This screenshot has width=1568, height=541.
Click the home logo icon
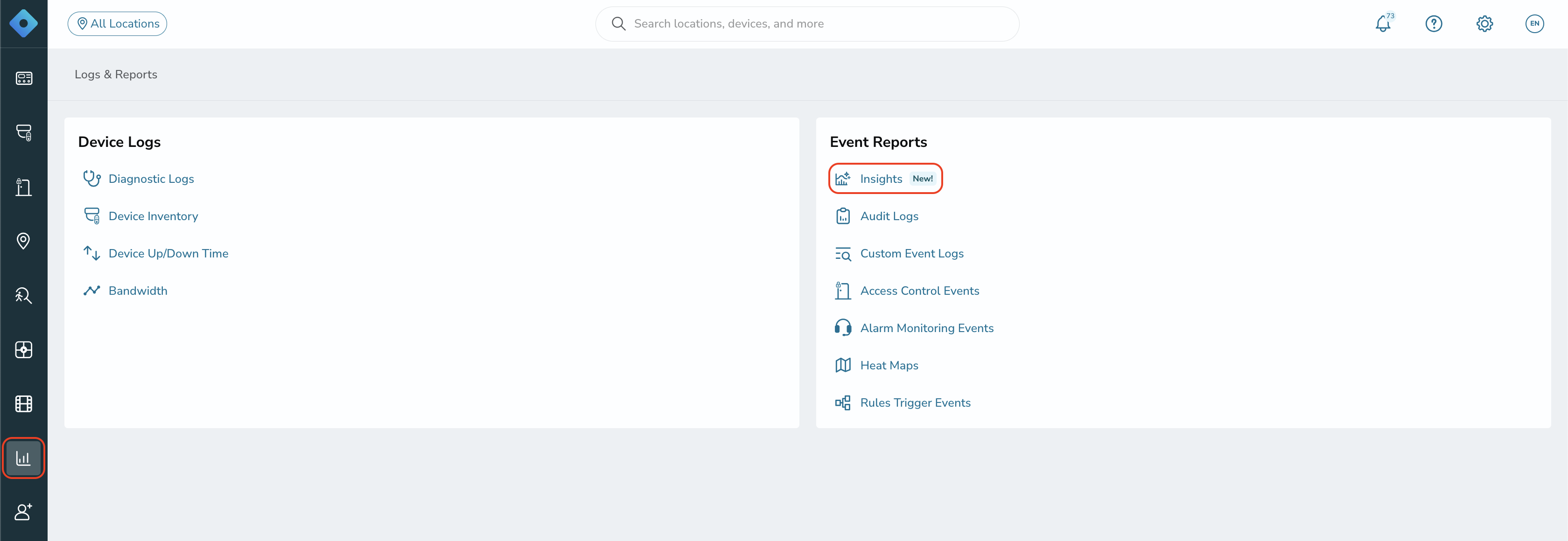23,24
